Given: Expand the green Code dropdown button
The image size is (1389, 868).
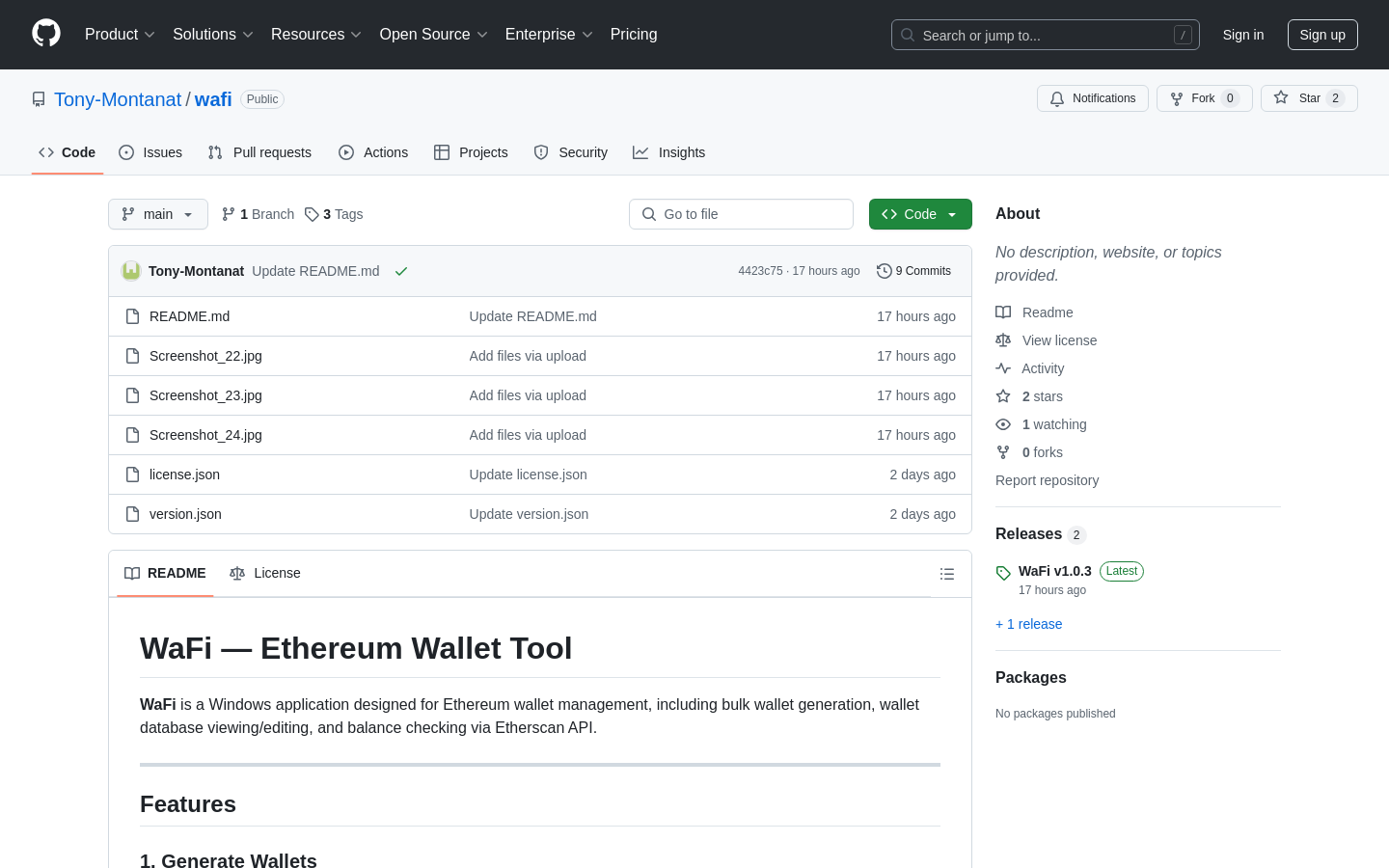Looking at the screenshot, I should point(920,214).
